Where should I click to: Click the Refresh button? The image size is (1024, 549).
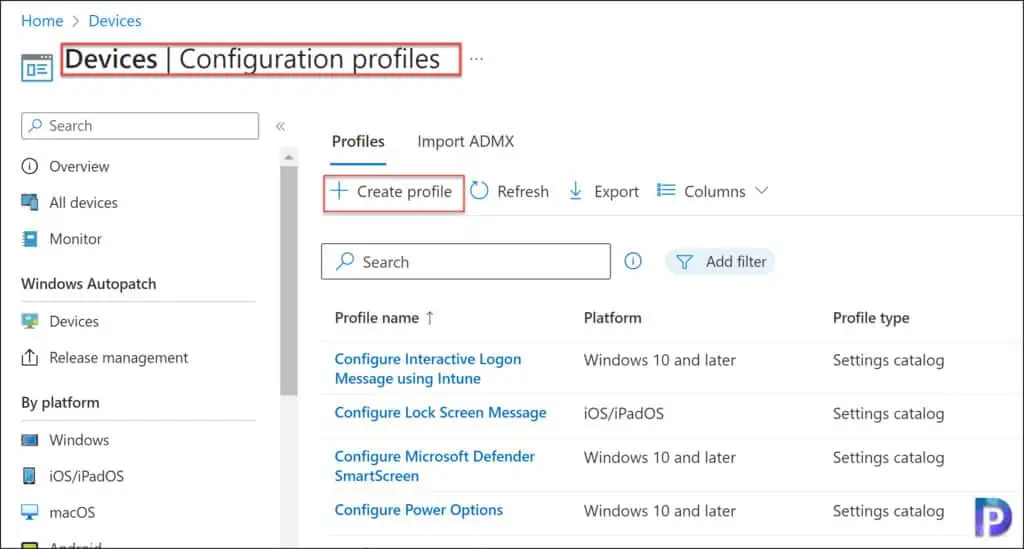pos(509,191)
